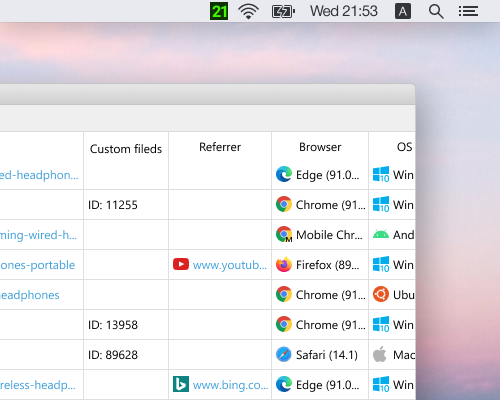Click the Wed 21:53 clock

344,11
